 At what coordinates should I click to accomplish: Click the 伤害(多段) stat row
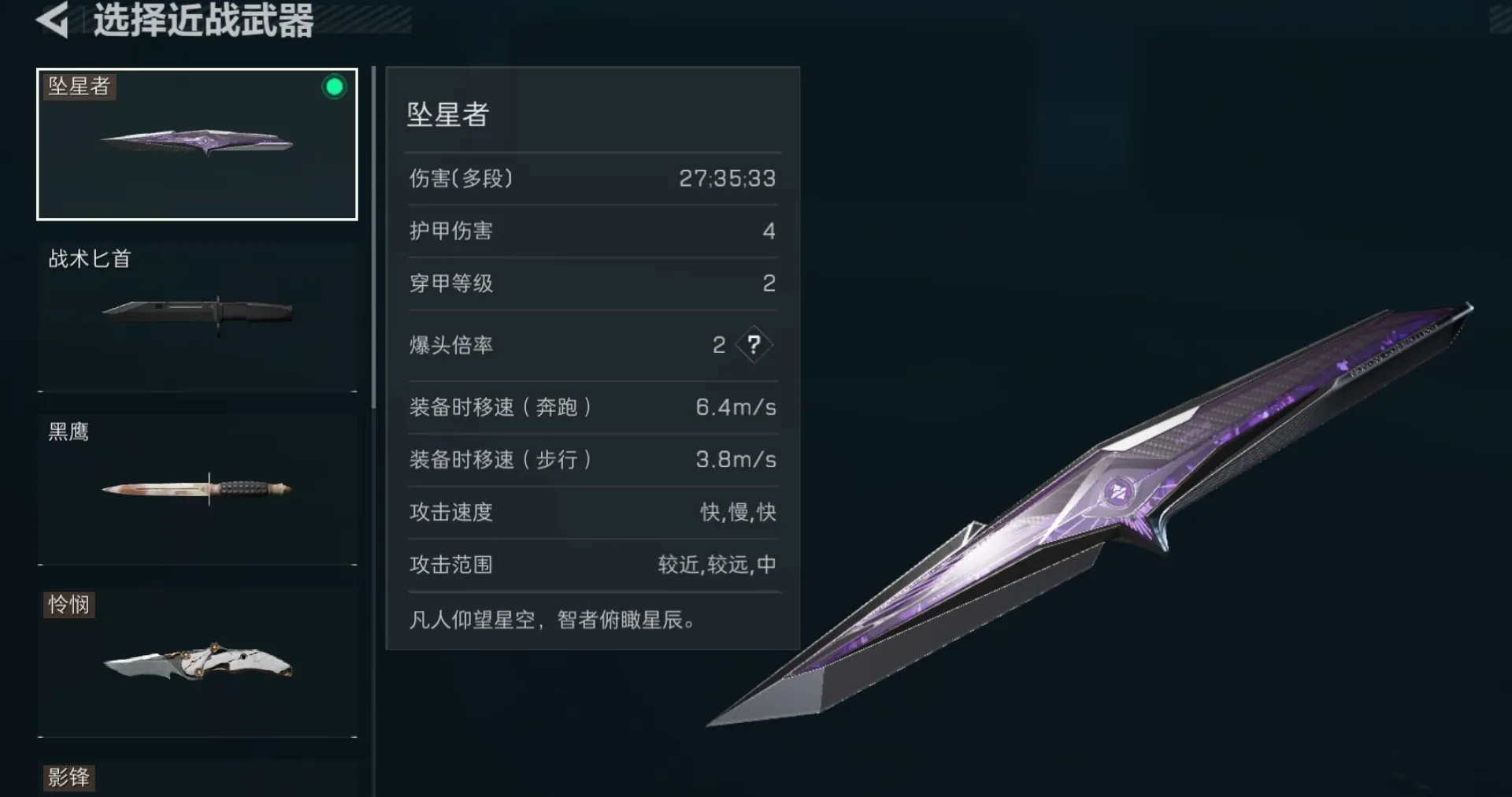pyautogui.click(x=592, y=179)
